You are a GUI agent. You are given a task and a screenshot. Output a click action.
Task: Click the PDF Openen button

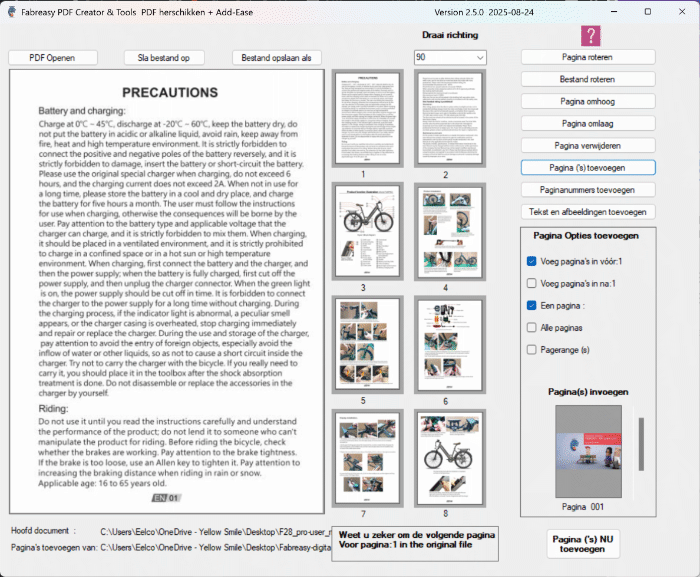[x=54, y=58]
